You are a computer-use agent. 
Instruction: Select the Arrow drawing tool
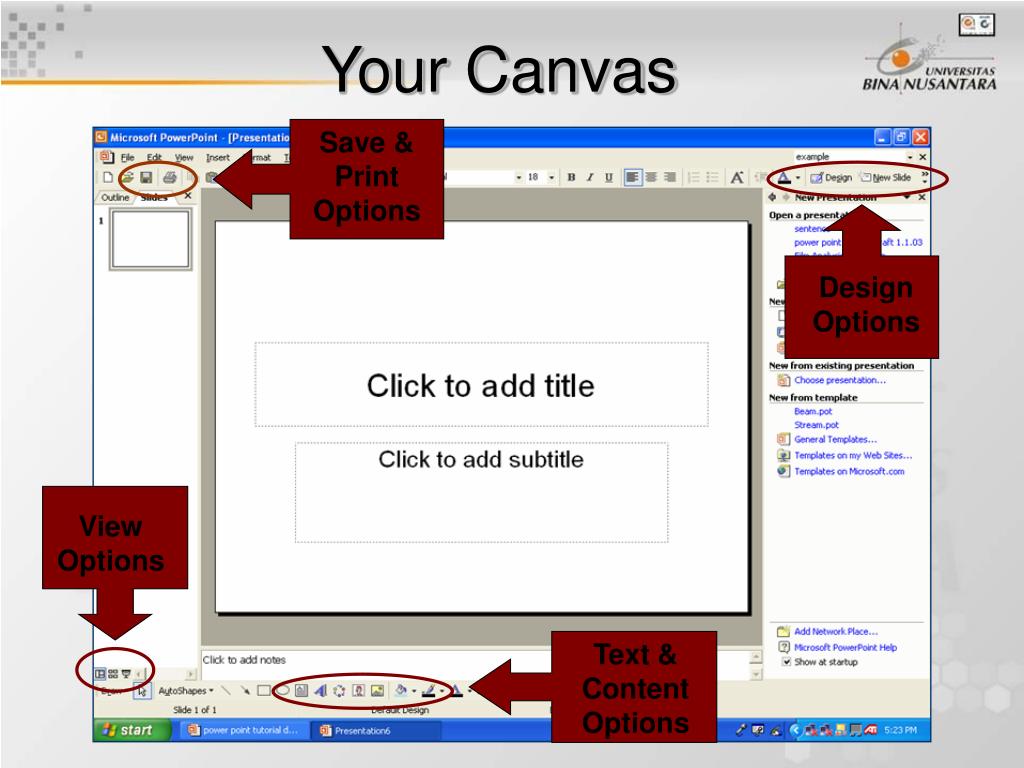click(x=245, y=690)
